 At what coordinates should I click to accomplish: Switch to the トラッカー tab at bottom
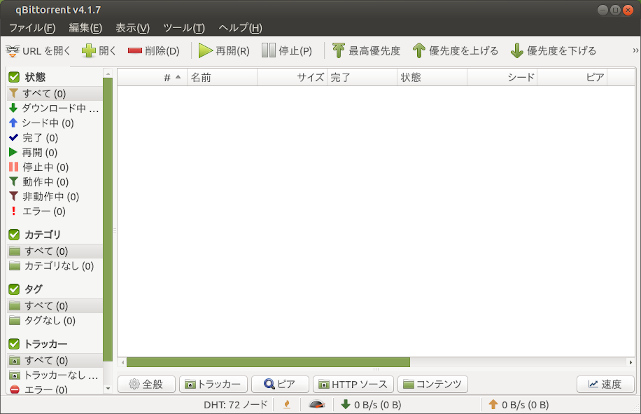click(x=212, y=384)
